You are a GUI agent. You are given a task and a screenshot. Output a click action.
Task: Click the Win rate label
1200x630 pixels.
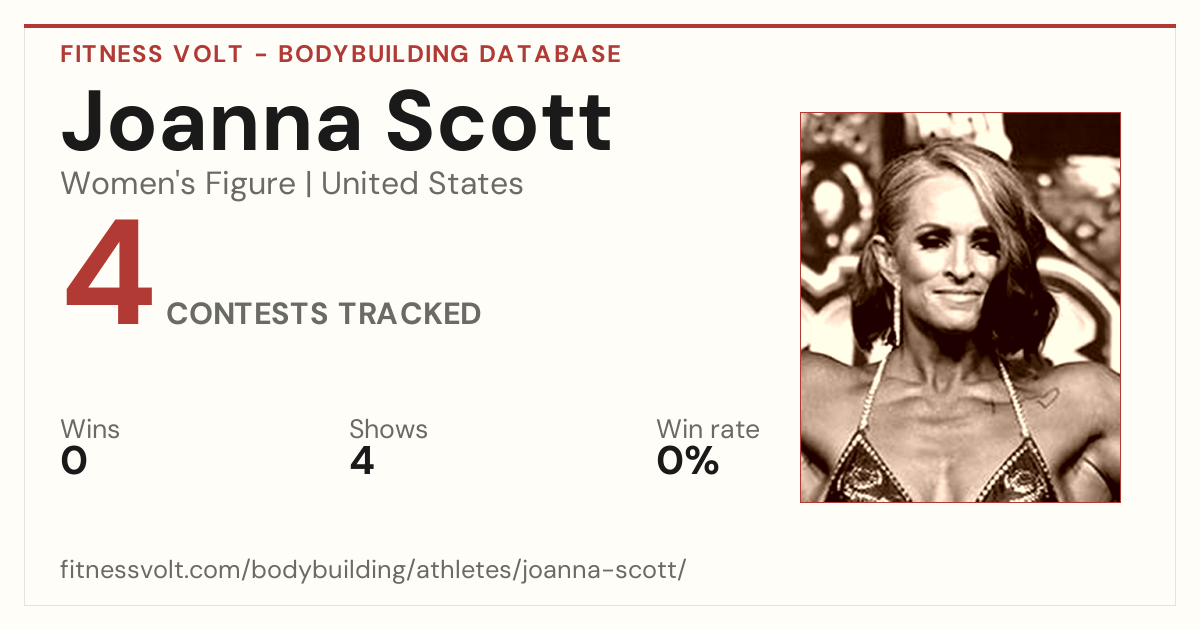click(708, 430)
